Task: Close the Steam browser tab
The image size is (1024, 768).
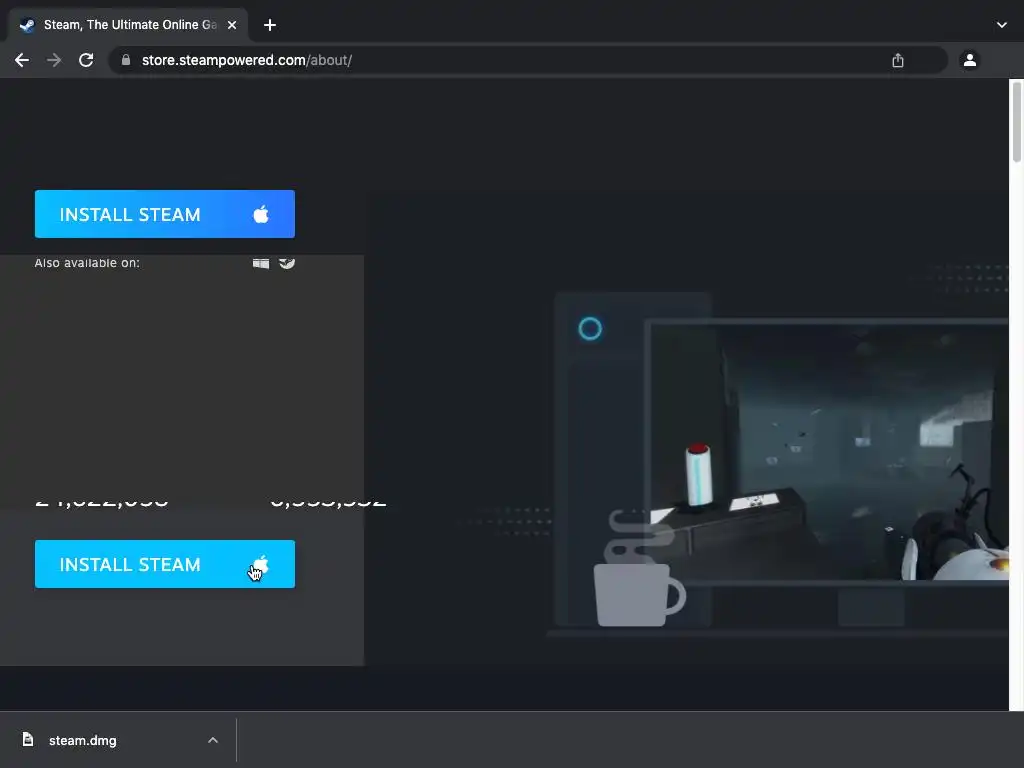Action: tap(232, 25)
